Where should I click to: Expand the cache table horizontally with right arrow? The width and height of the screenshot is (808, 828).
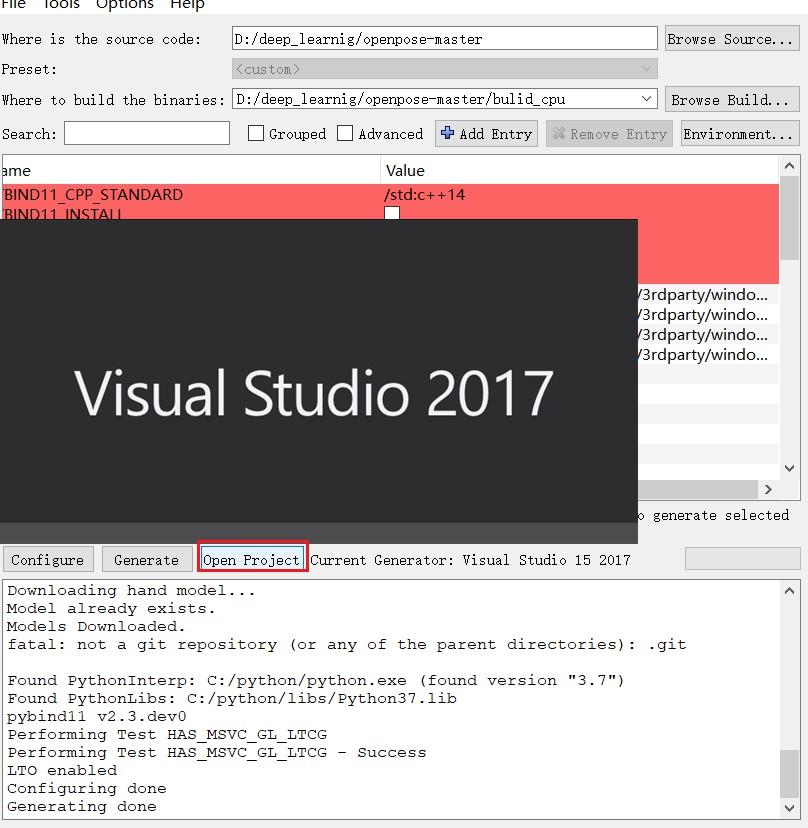pyautogui.click(x=769, y=489)
